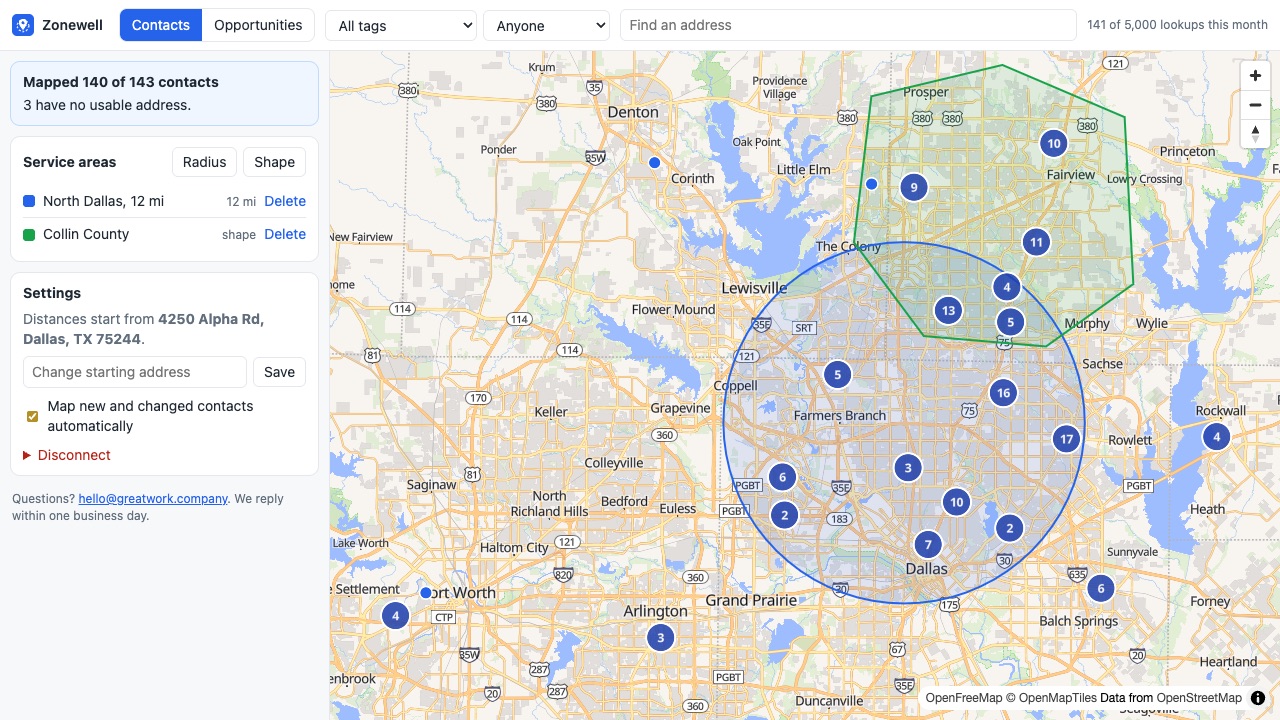
Task: Click the Zonewell logo icon
Action: point(23,25)
